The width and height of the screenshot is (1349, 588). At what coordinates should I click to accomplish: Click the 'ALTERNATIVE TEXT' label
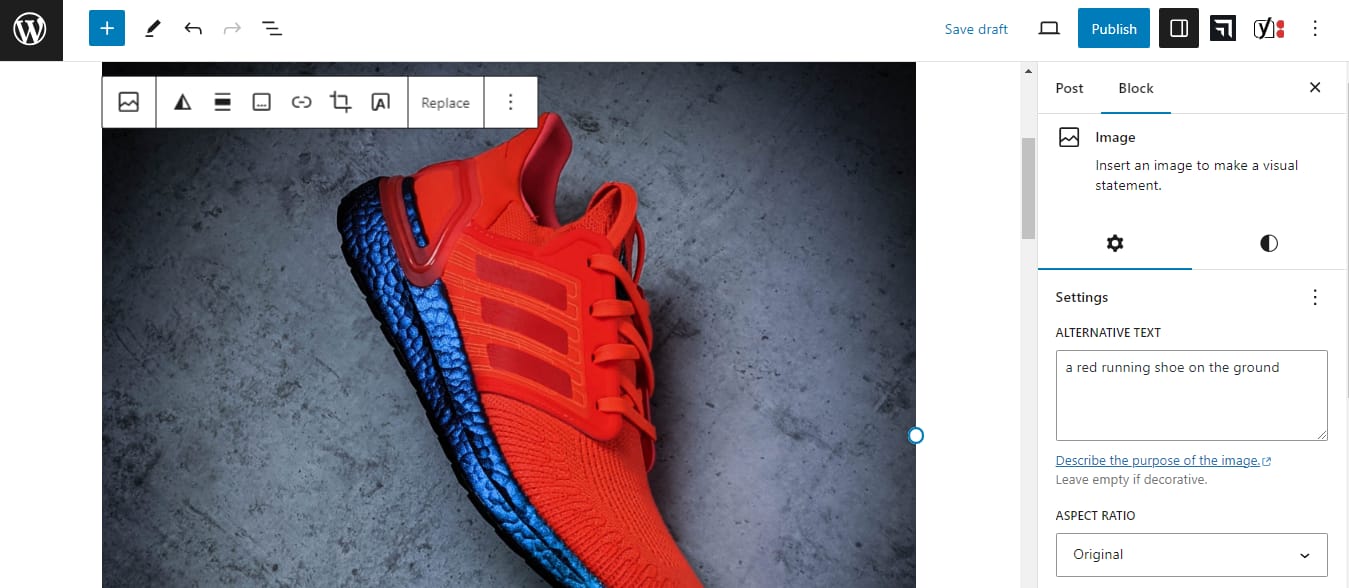tap(1108, 332)
